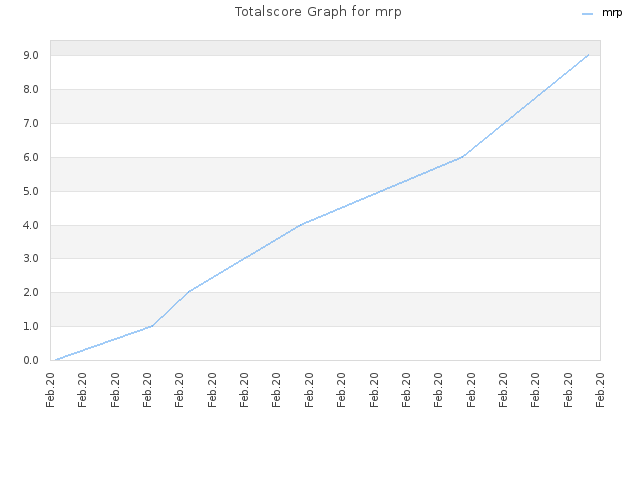Click the line's bend at score 6.0
This screenshot has width=640, height=480.
(x=462, y=157)
